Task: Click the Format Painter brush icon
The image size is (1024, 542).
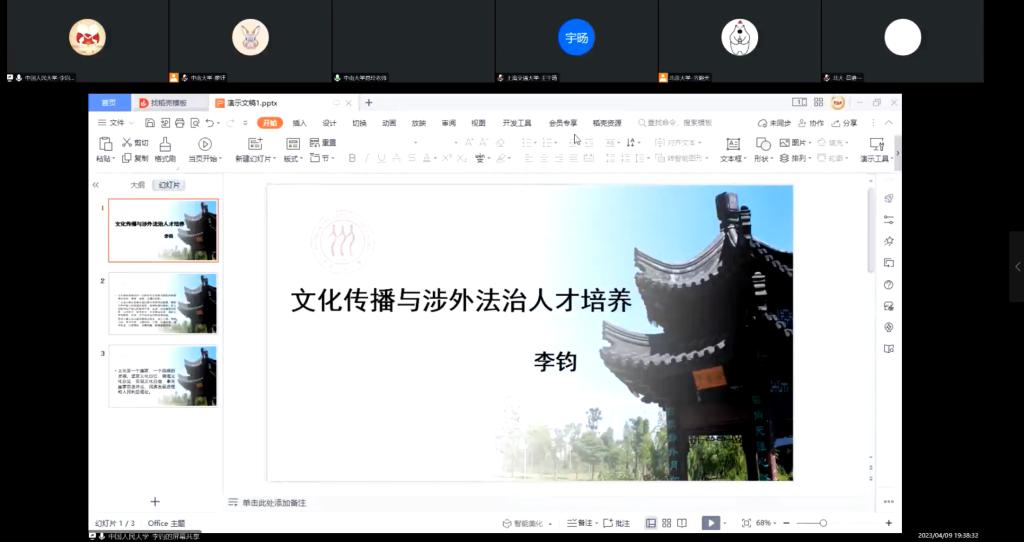Action: pyautogui.click(x=165, y=144)
